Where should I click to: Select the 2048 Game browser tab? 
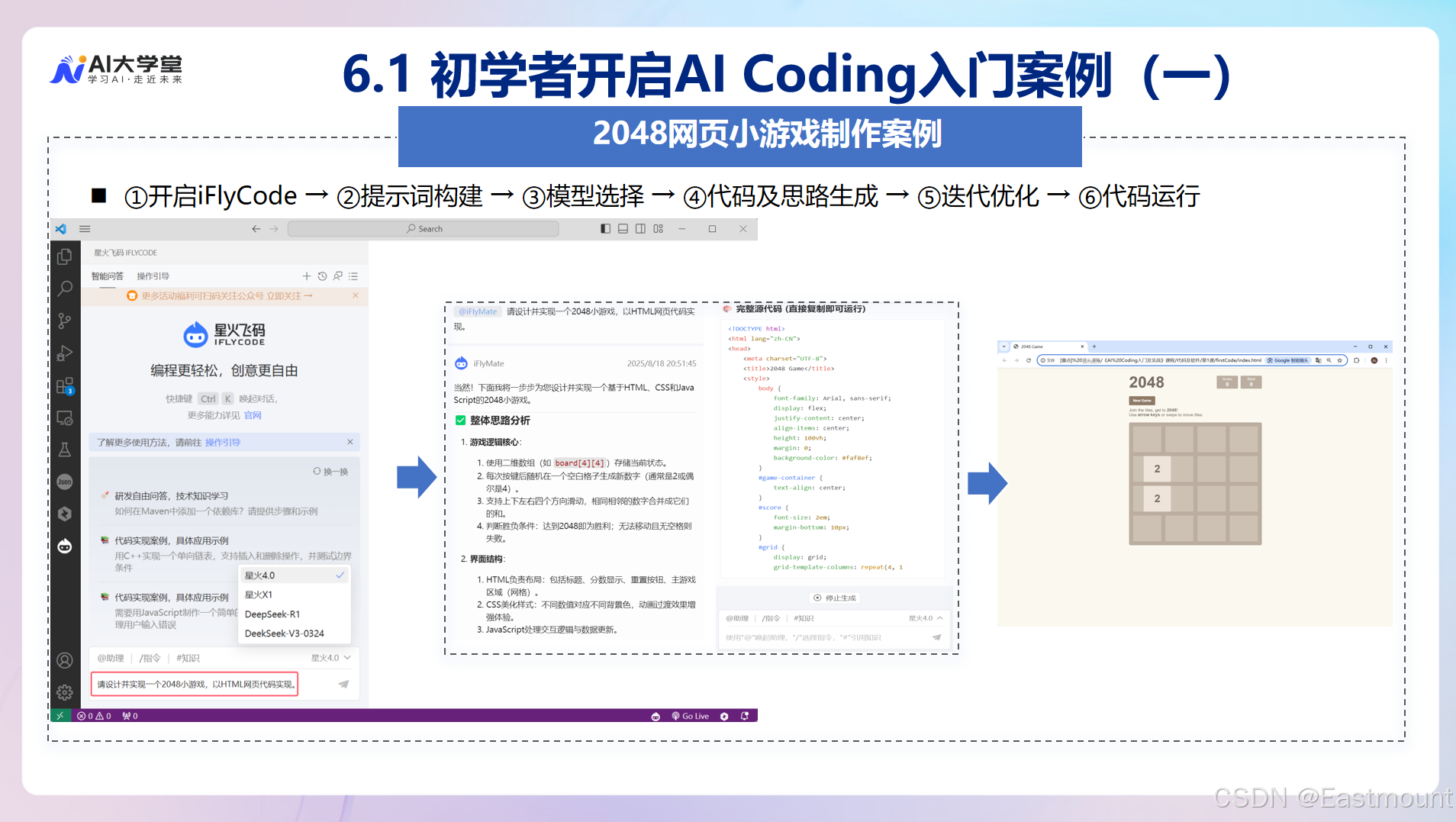pos(1049,347)
